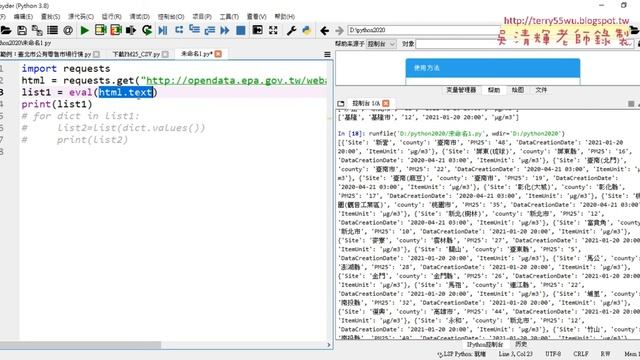
Task: Click the console stop square icon
Action: (x=631, y=104)
